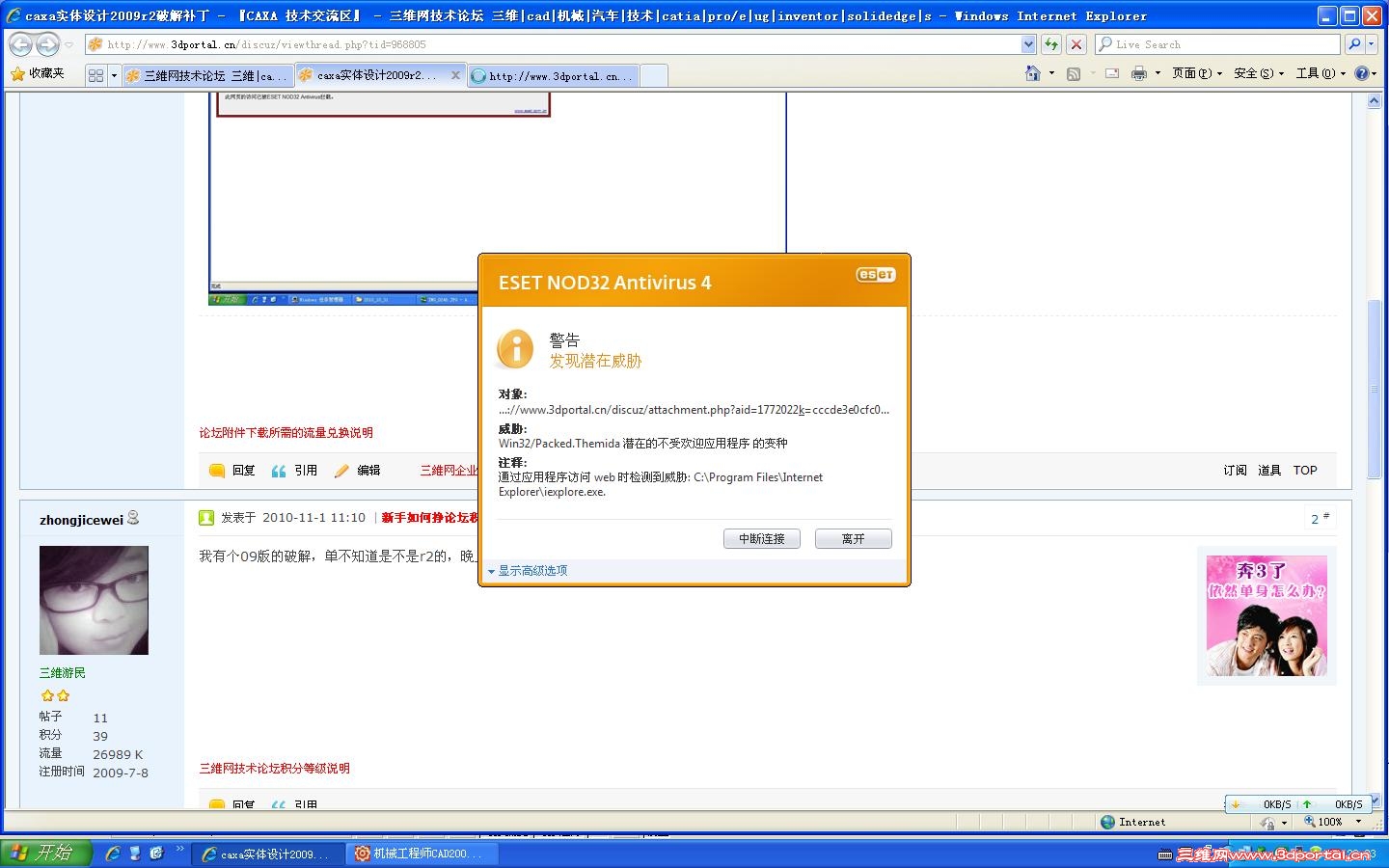Open the recent pages dropdown arrow
1389x868 pixels.
[x=68, y=44]
